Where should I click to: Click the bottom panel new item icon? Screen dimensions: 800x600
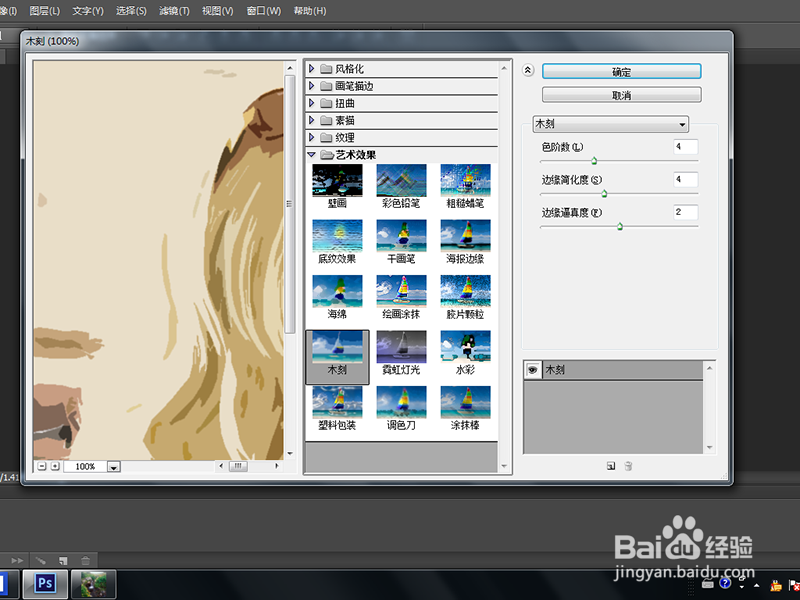(63, 561)
